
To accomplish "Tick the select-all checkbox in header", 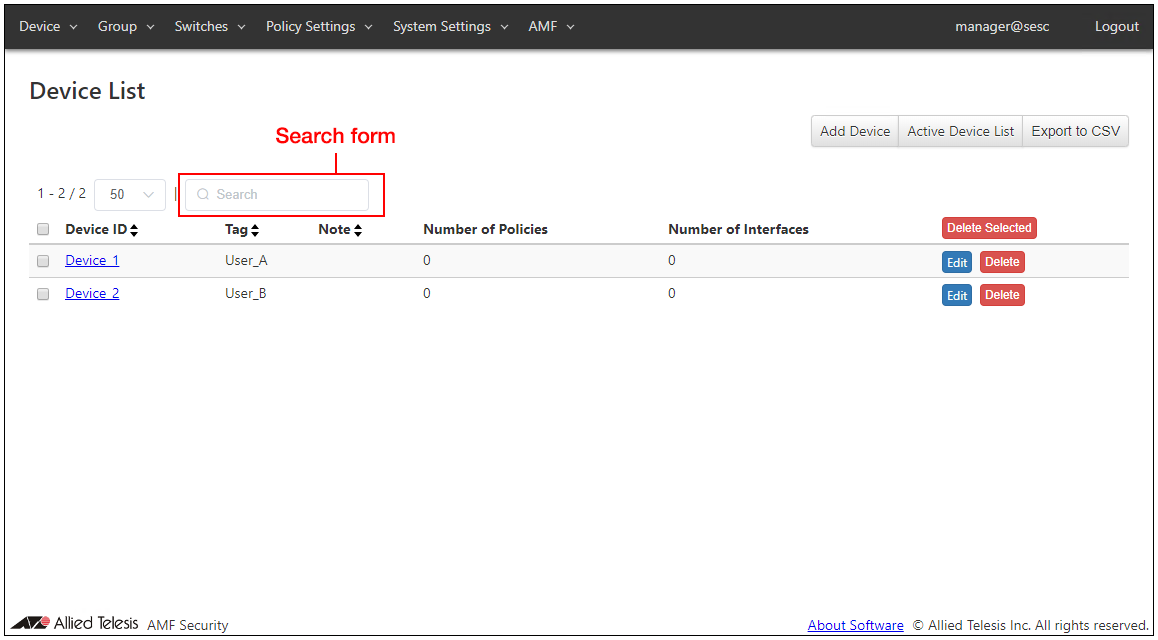I will pyautogui.click(x=43, y=229).
